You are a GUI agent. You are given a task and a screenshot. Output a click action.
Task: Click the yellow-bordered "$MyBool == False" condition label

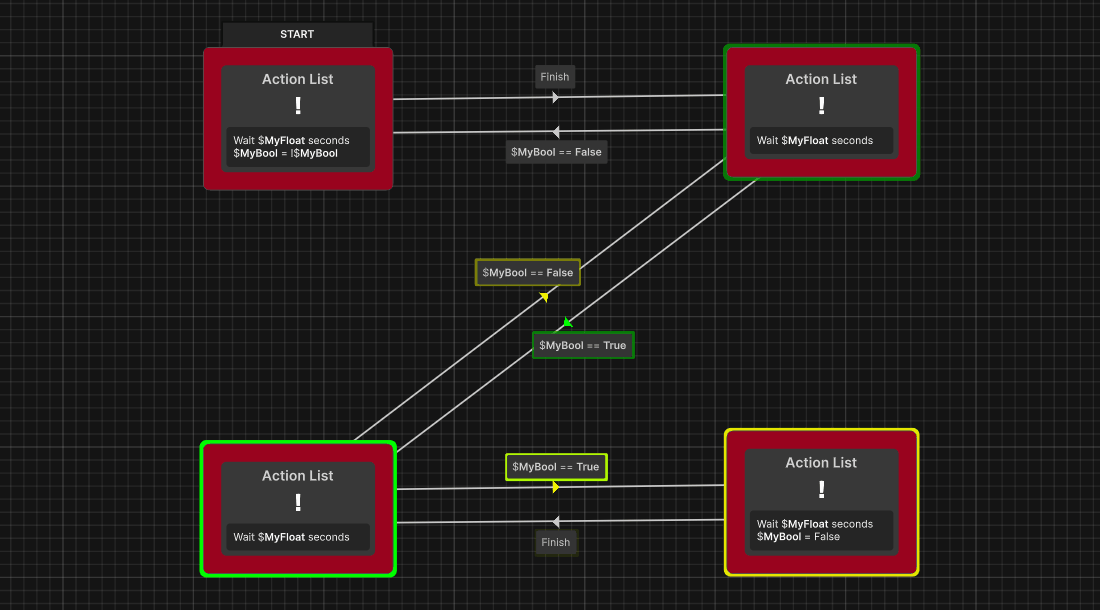(x=527, y=271)
